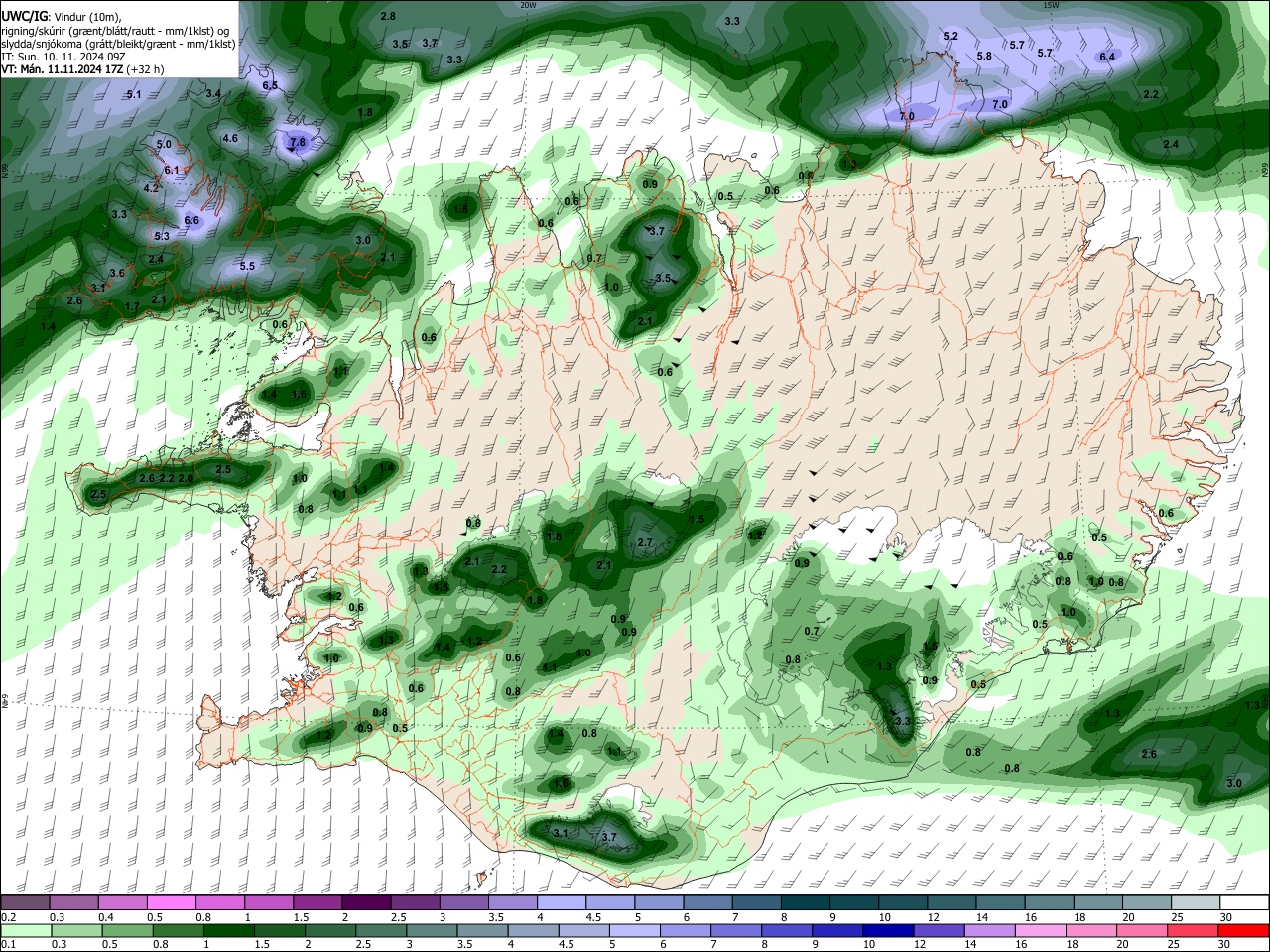Click the 20 label in the top legend row
The image size is (1270, 952).
point(1128,917)
